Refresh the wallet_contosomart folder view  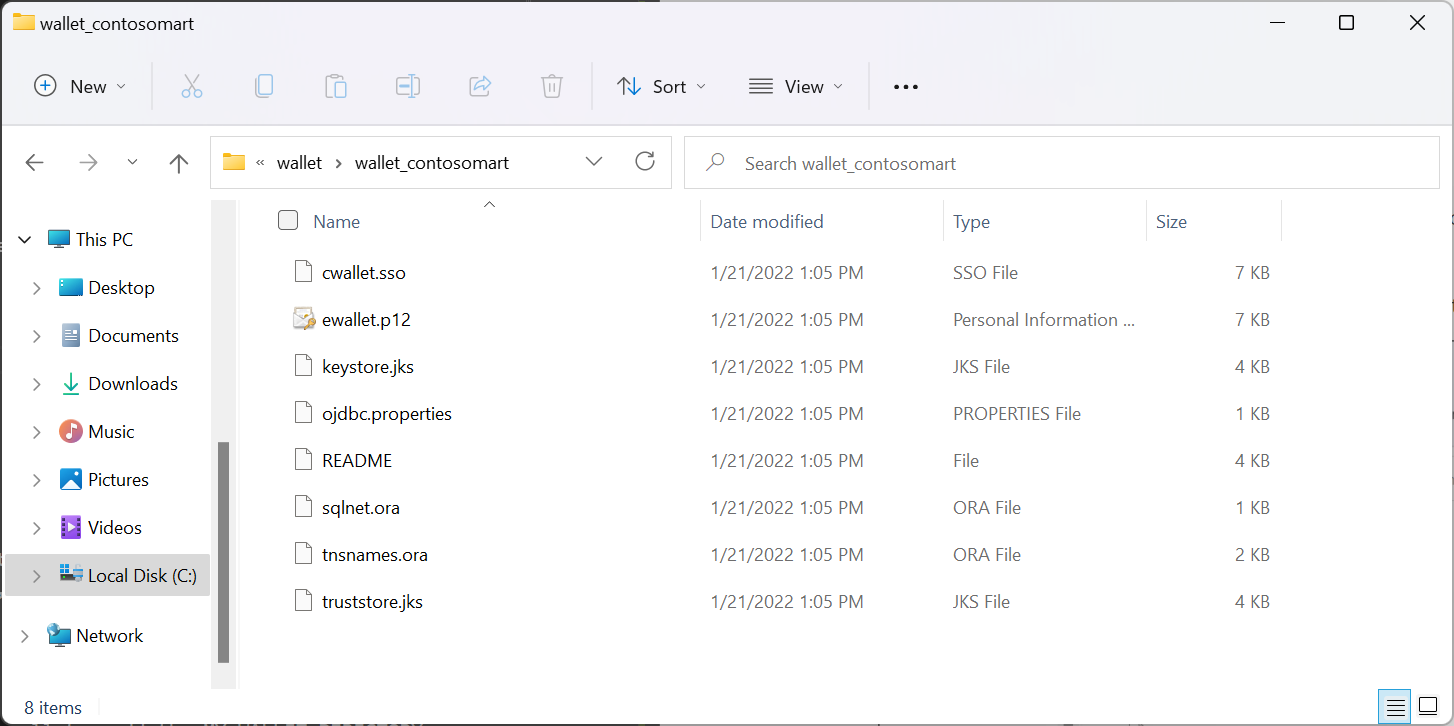click(645, 161)
